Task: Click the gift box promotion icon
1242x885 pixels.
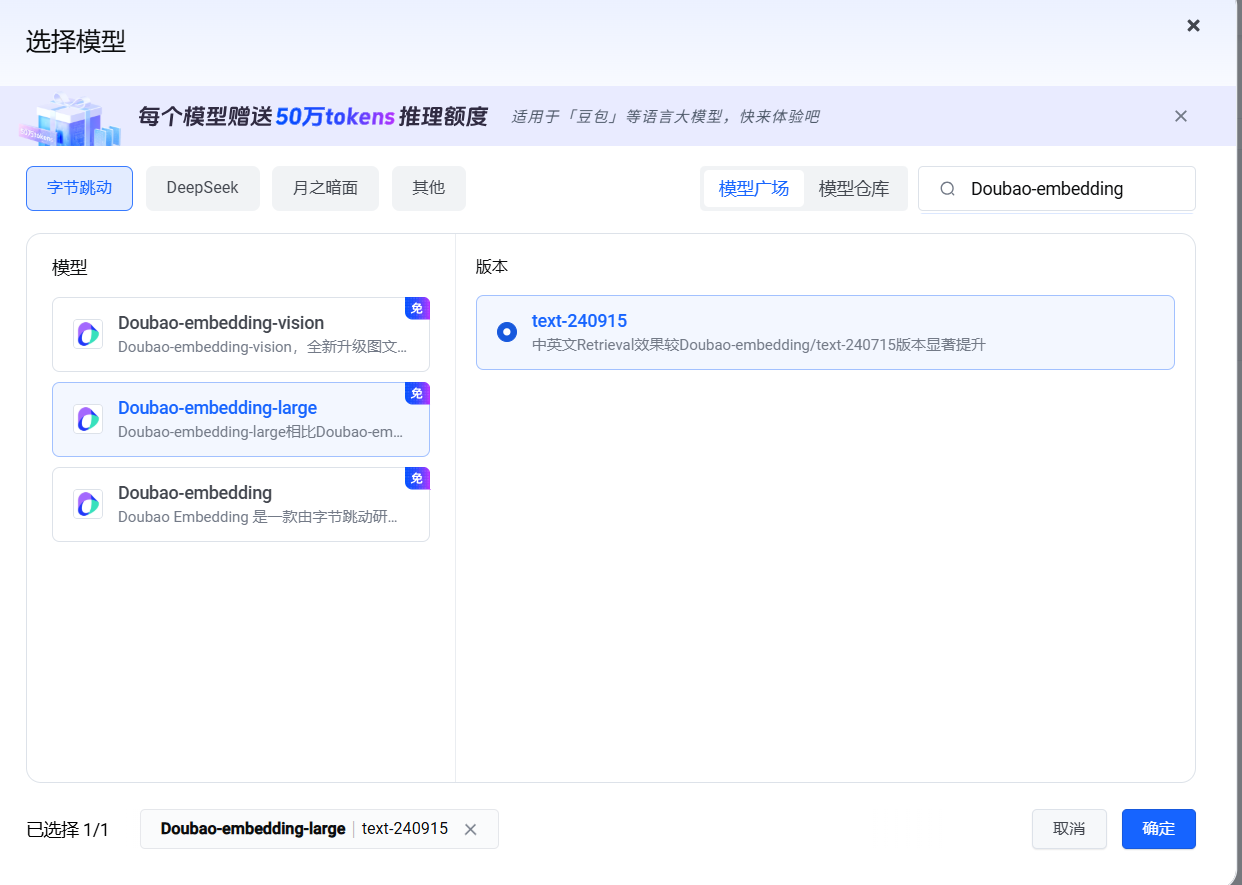Action: pyautogui.click(x=70, y=119)
